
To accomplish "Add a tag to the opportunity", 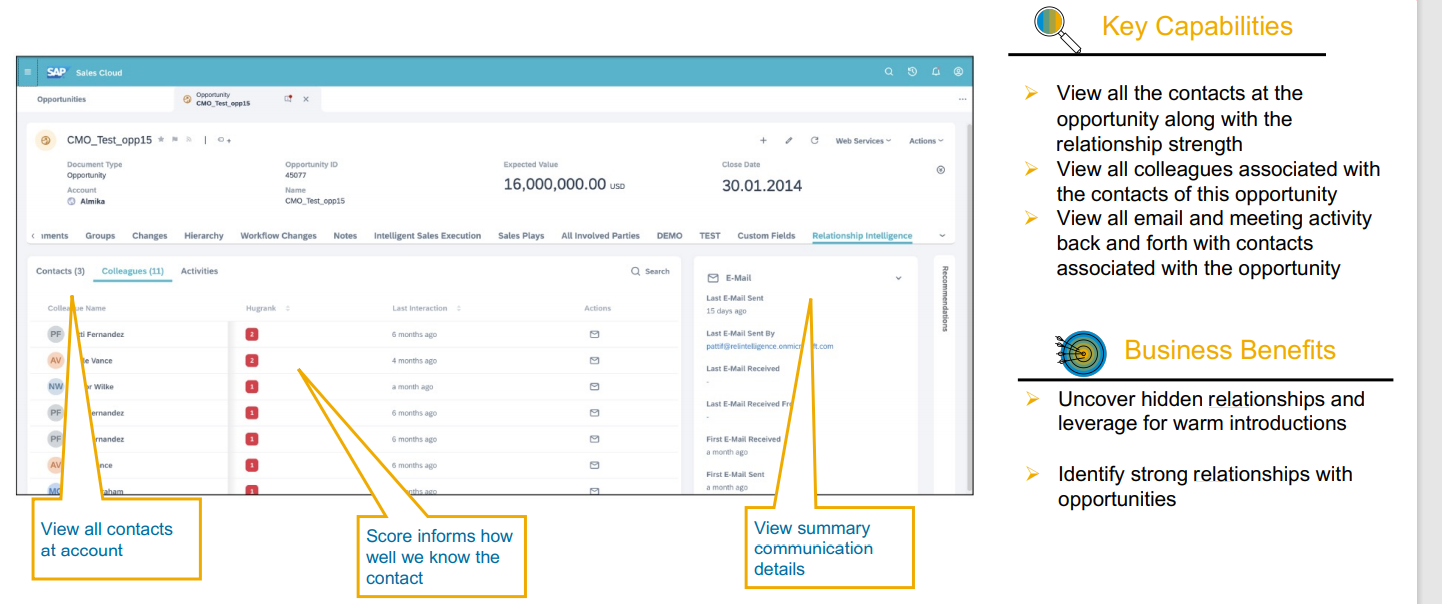I will click(224, 140).
